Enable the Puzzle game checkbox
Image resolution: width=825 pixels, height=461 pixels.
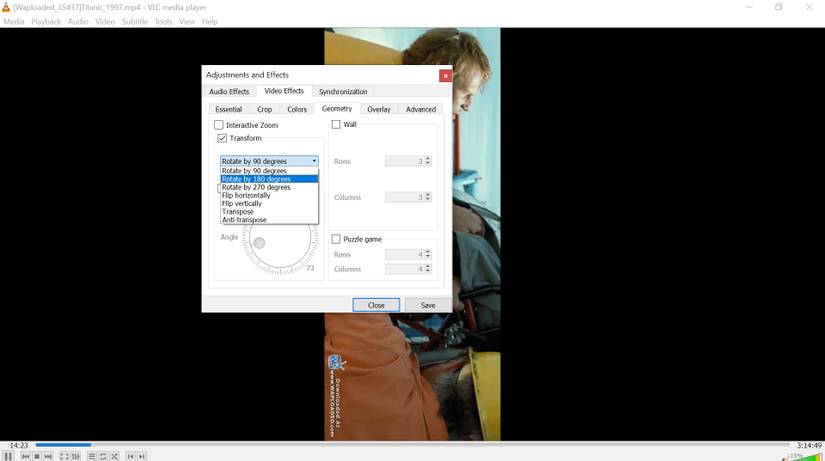[336, 239]
